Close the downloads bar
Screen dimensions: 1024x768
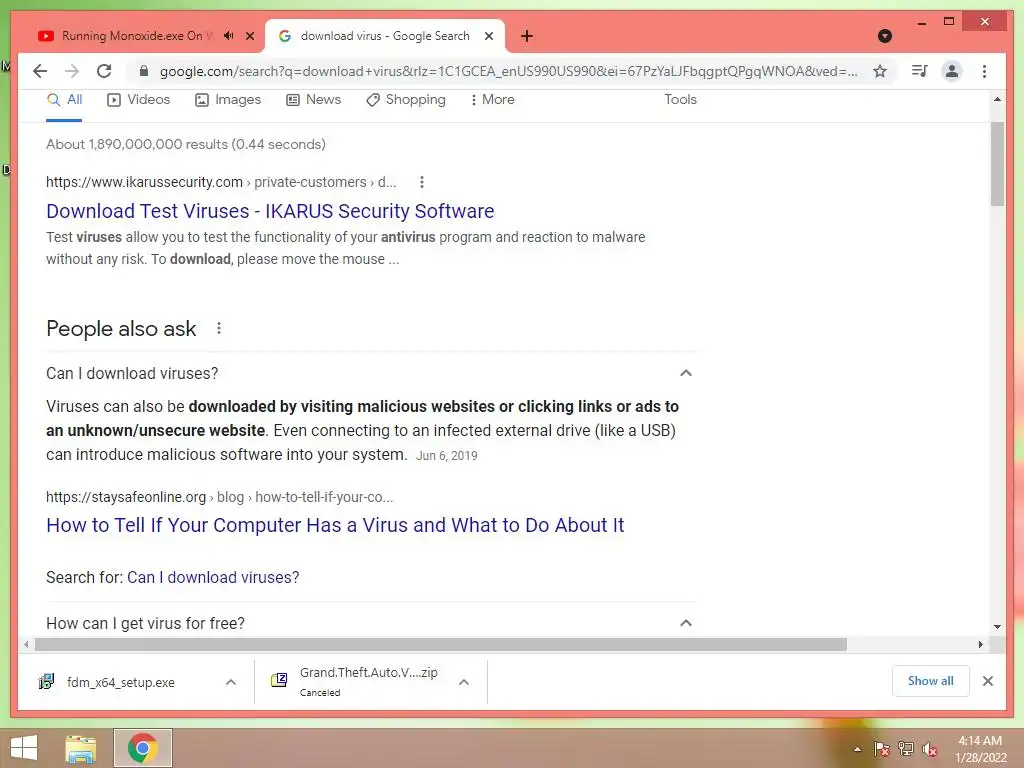coord(988,681)
